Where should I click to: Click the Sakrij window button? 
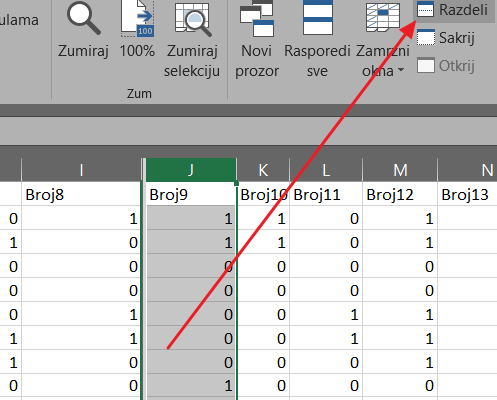(445, 38)
